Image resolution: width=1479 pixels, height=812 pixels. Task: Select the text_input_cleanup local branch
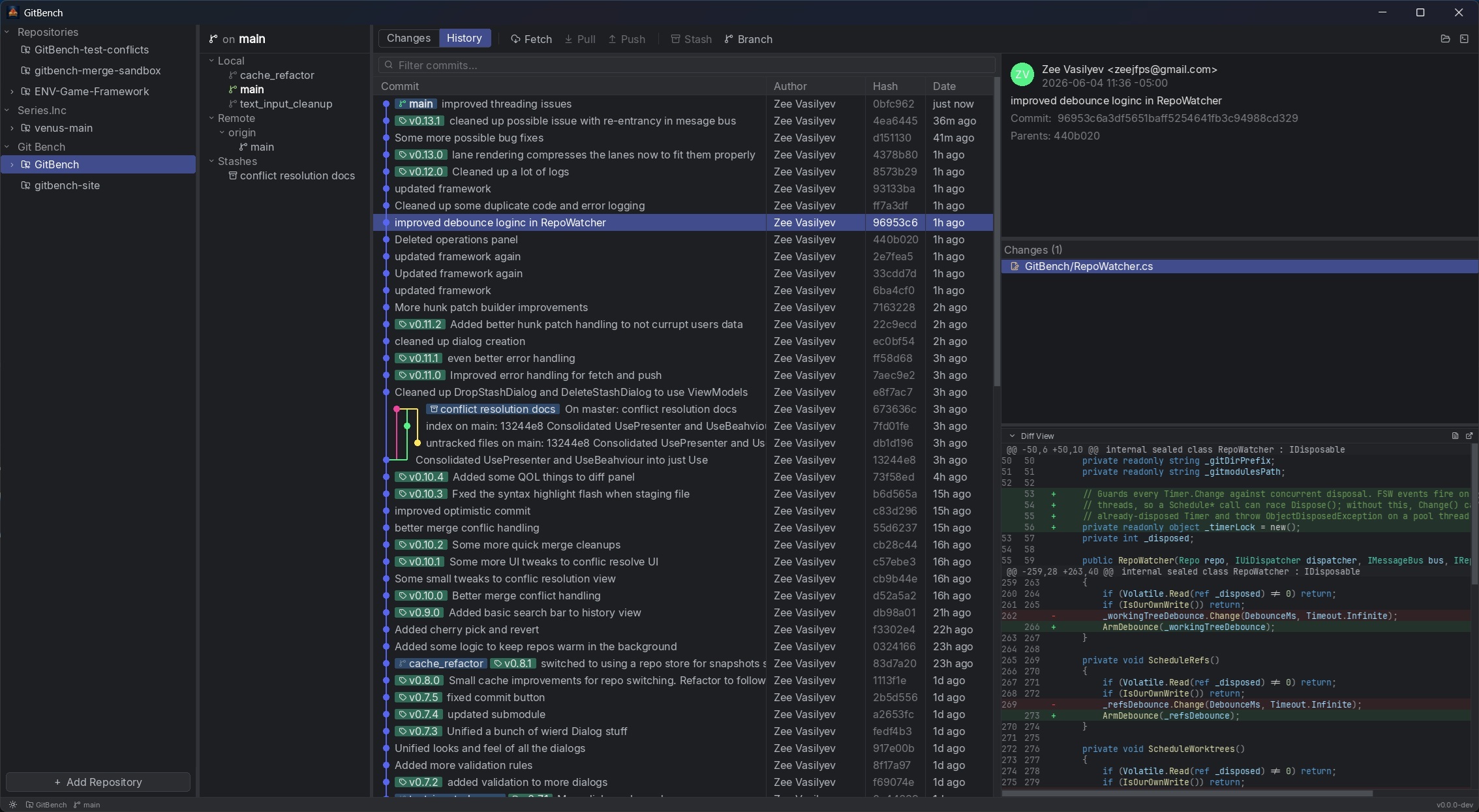point(286,104)
